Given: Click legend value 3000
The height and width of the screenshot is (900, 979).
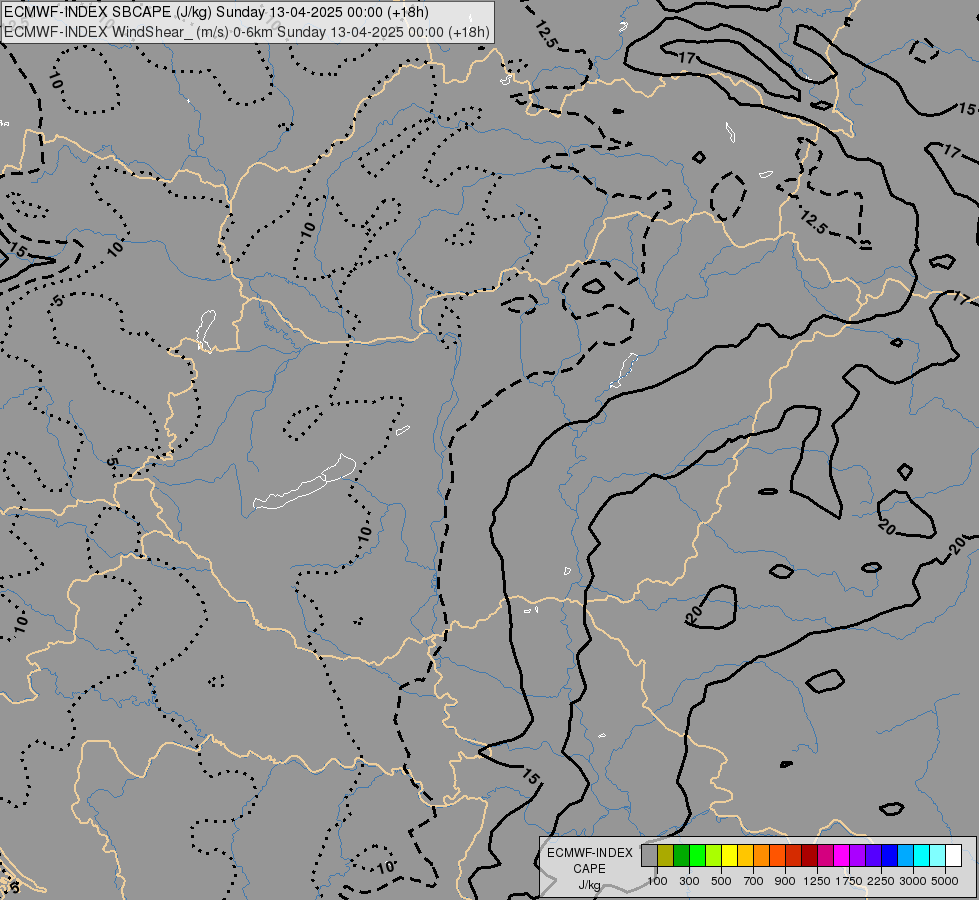Looking at the screenshot, I should pyautogui.click(x=913, y=881).
